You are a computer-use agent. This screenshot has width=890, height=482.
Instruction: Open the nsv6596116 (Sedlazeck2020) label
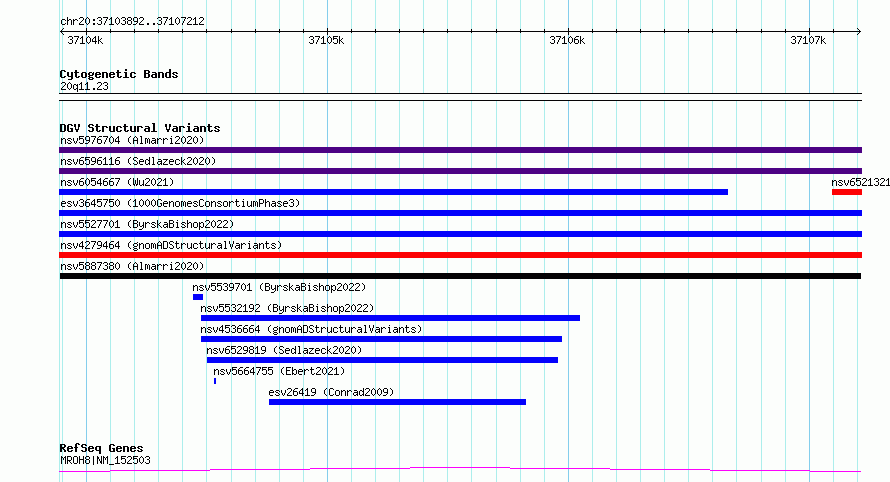[138, 161]
